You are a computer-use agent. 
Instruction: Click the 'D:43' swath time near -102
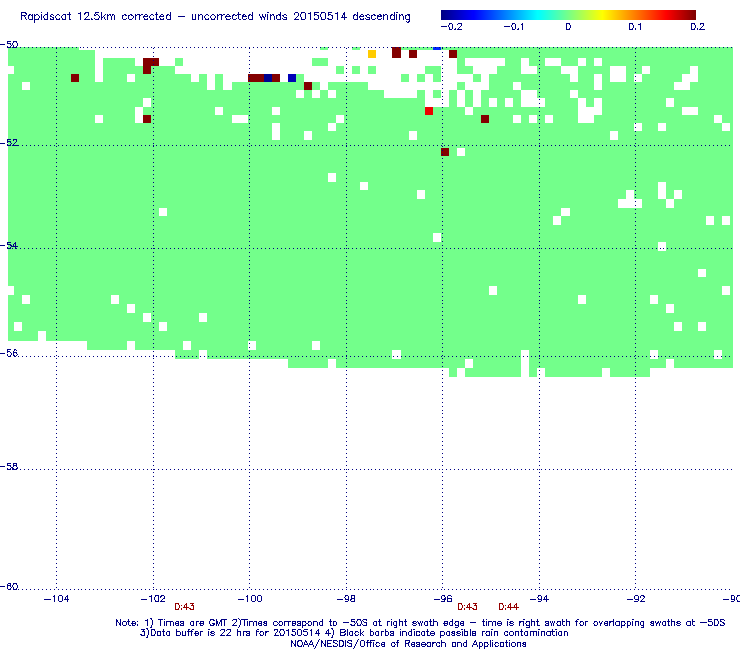click(x=185, y=607)
